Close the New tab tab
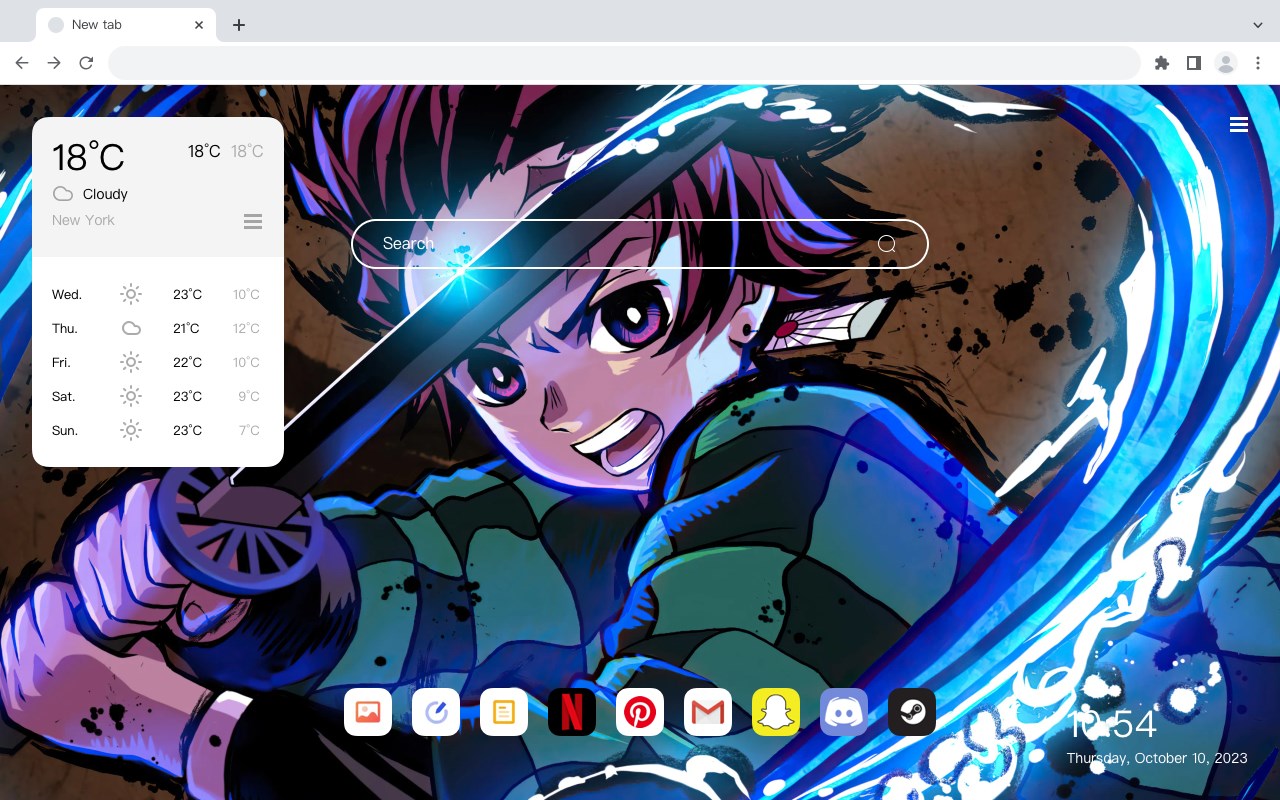1280x800 pixels. tap(199, 25)
